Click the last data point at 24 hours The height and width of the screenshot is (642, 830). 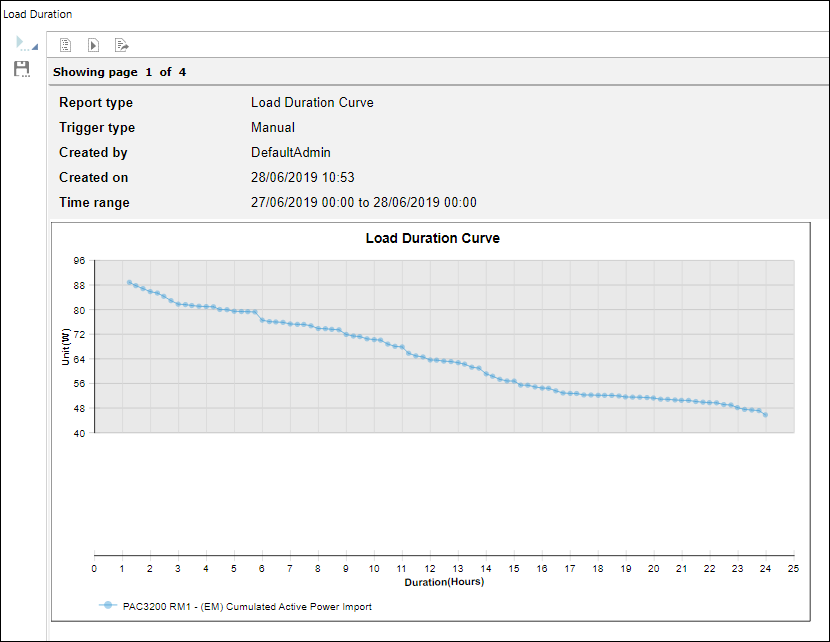[x=765, y=415]
